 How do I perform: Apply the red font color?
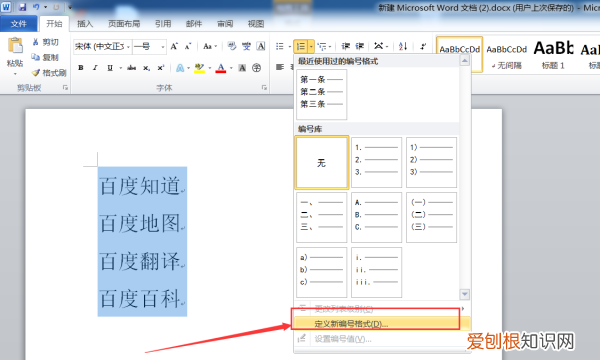coord(221,68)
